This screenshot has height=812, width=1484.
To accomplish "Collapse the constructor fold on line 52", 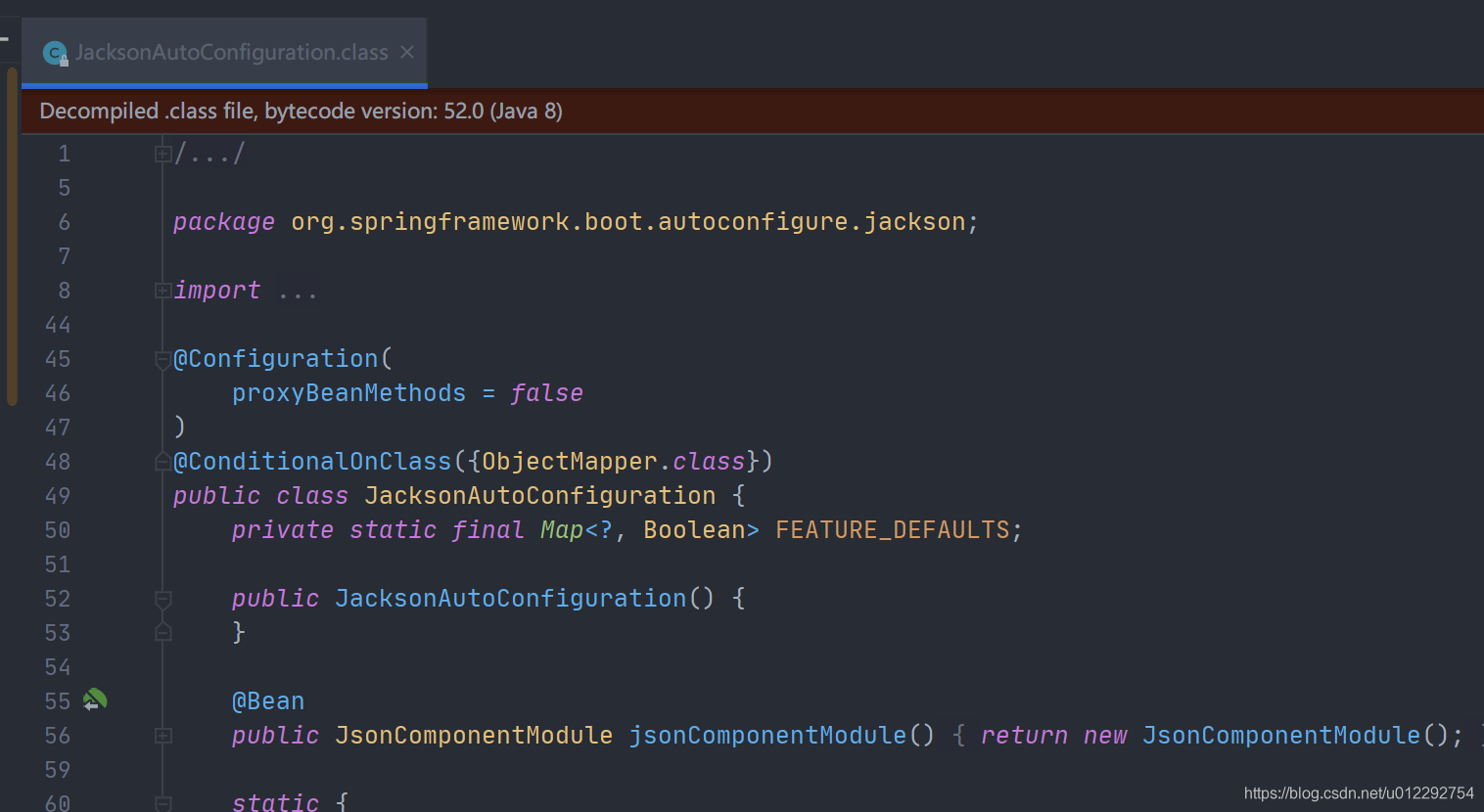I will click(162, 599).
